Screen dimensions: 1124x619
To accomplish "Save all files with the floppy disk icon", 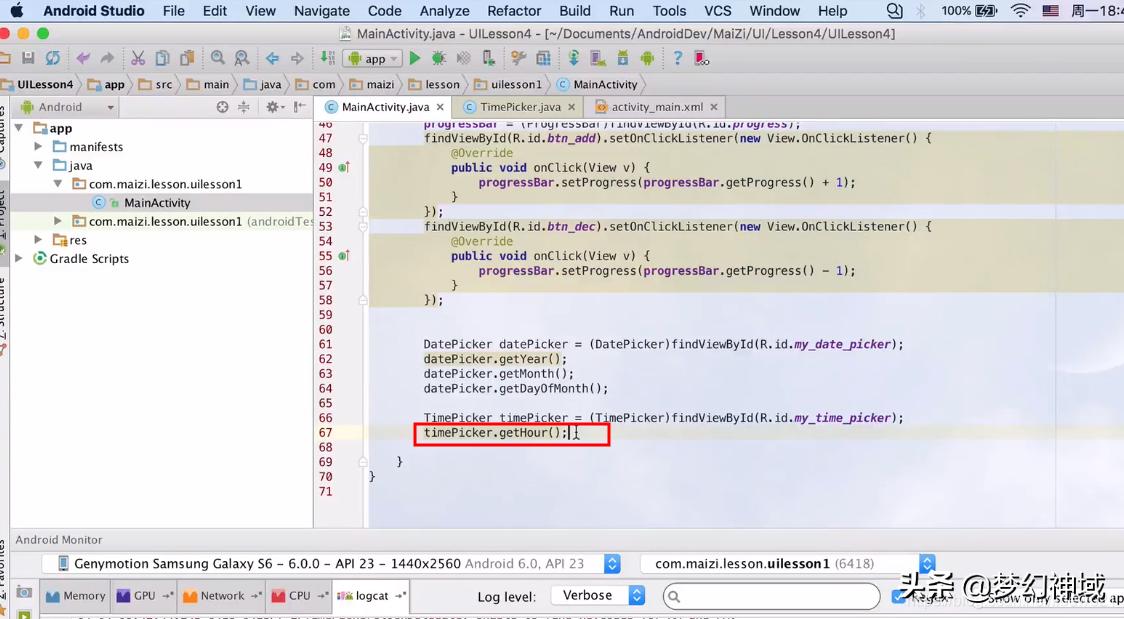I will pos(28,59).
